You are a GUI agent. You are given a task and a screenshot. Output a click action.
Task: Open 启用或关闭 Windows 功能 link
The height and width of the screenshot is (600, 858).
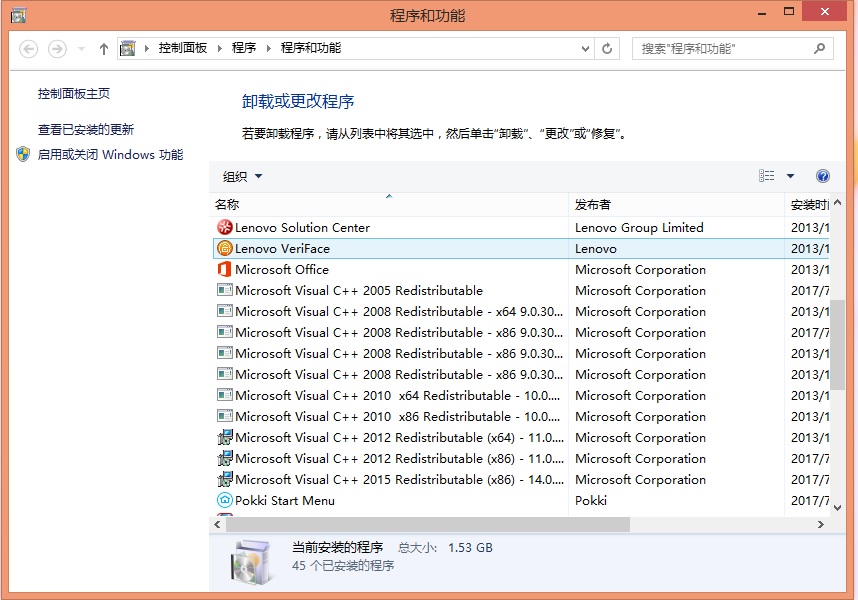[x=110, y=155]
